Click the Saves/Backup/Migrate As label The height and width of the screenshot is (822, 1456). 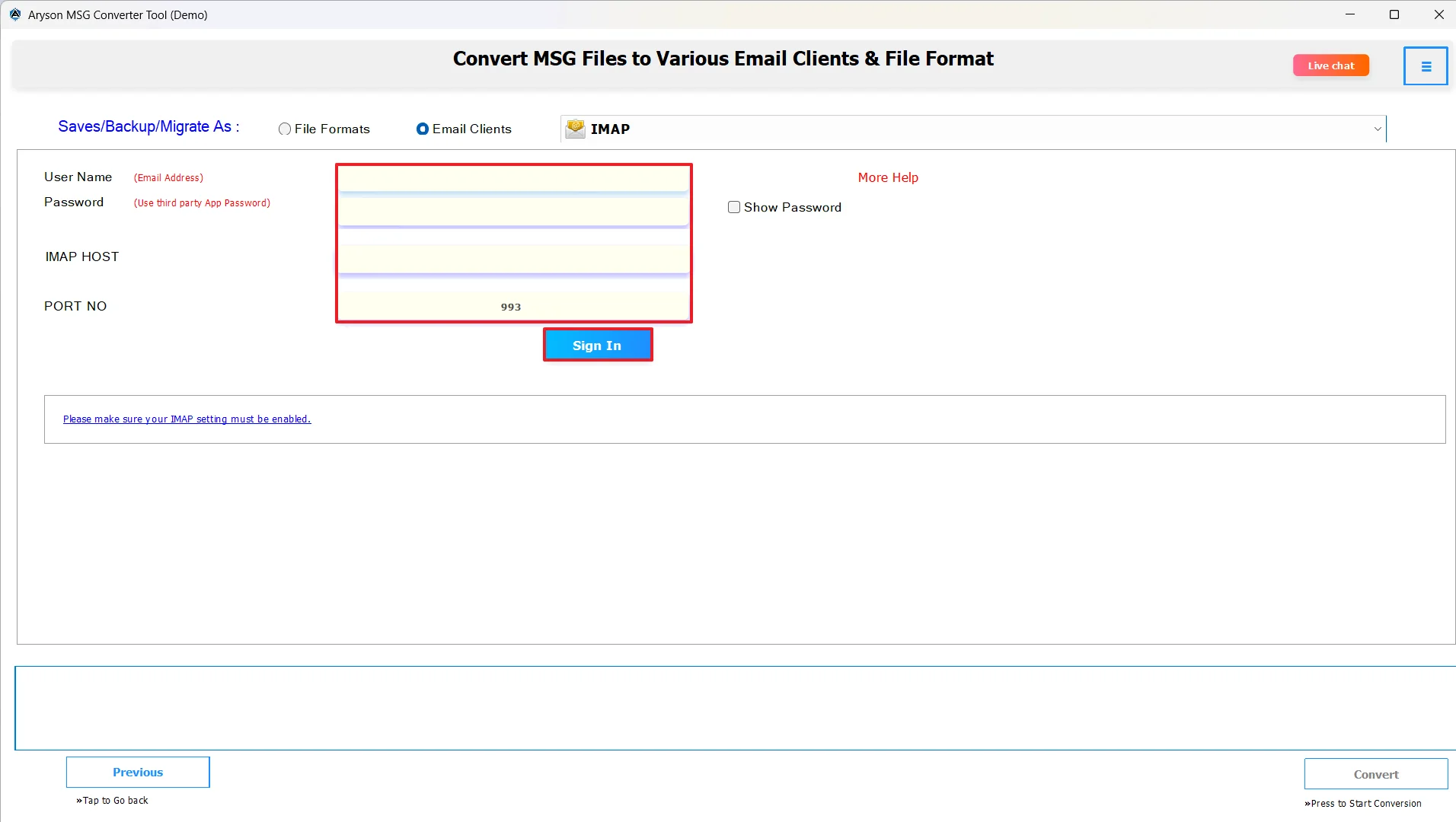[x=148, y=126]
